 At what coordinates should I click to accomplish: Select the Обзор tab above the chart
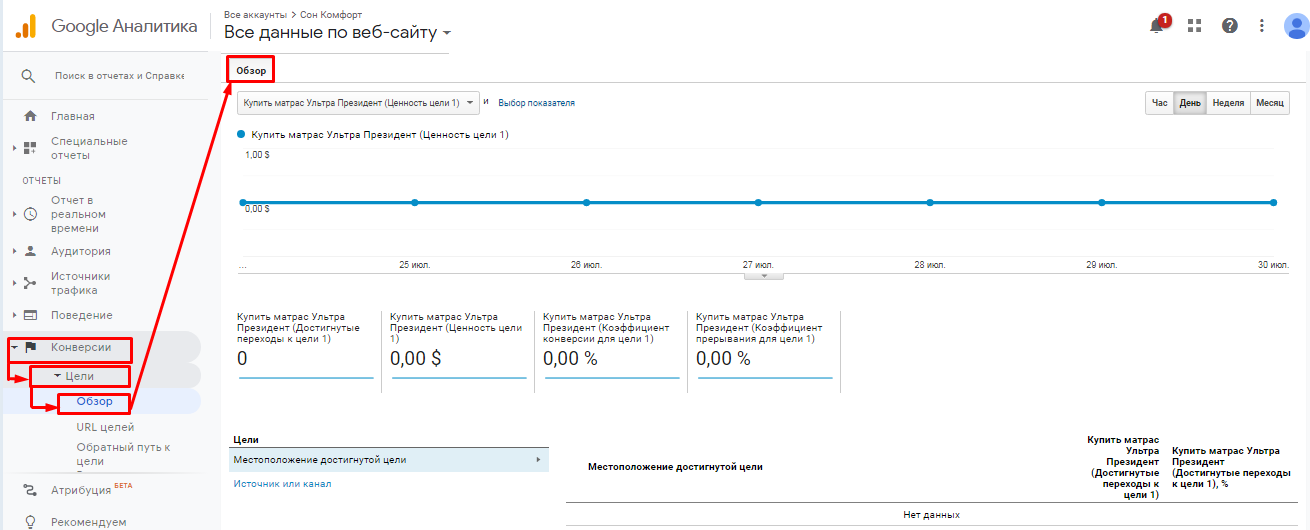point(251,70)
